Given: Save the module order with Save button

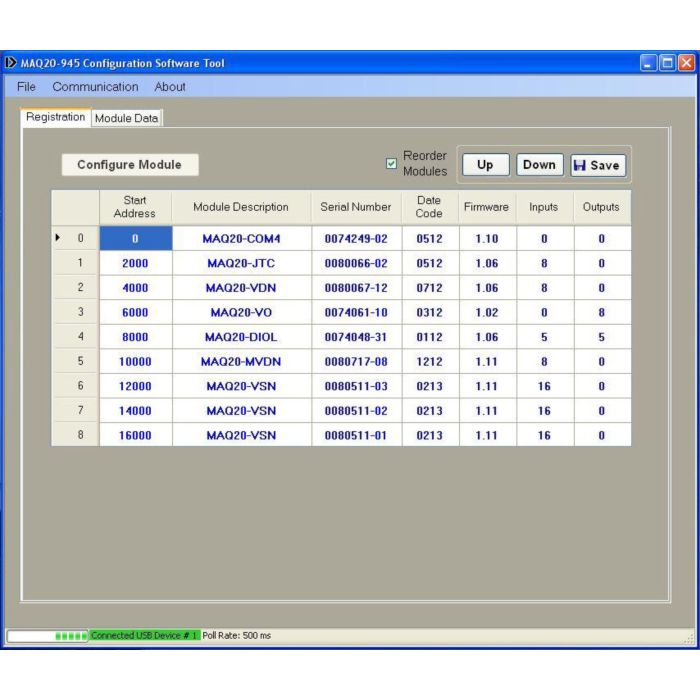Looking at the screenshot, I should coord(598,165).
